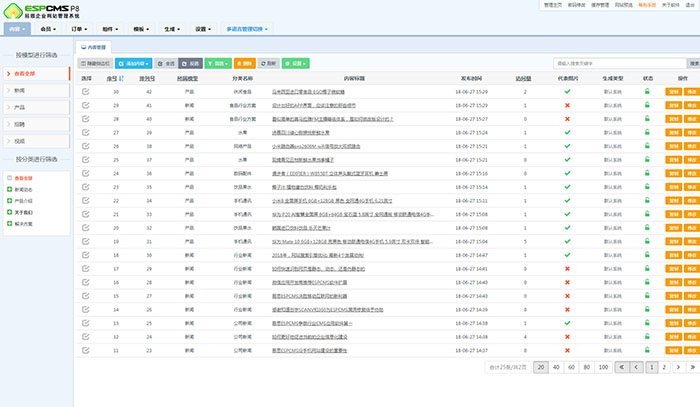The width and height of the screenshot is (700, 407).
Task: Click red X thumbnail icon in row 29
Action: click(x=567, y=104)
